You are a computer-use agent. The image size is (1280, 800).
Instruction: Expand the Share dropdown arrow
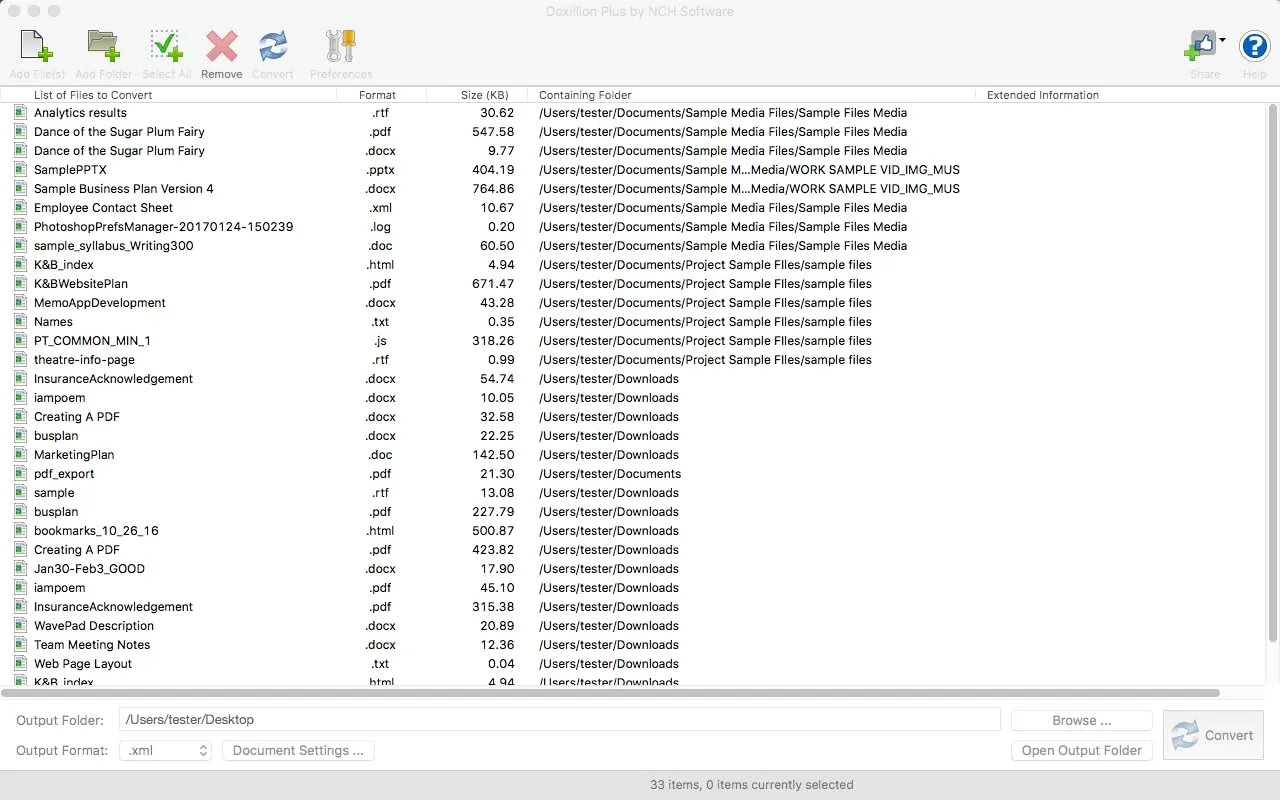pos(1223,41)
